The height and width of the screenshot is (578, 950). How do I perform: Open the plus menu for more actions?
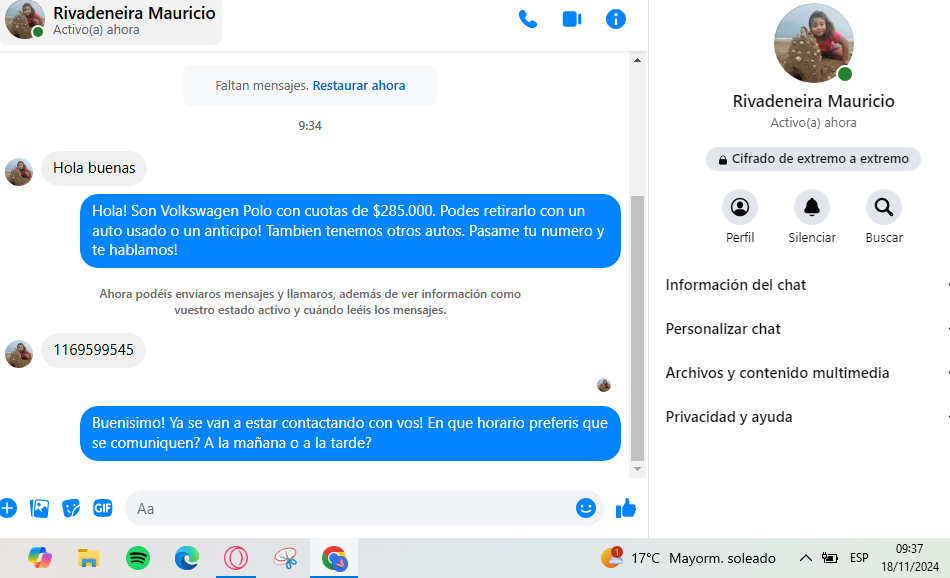(7, 508)
